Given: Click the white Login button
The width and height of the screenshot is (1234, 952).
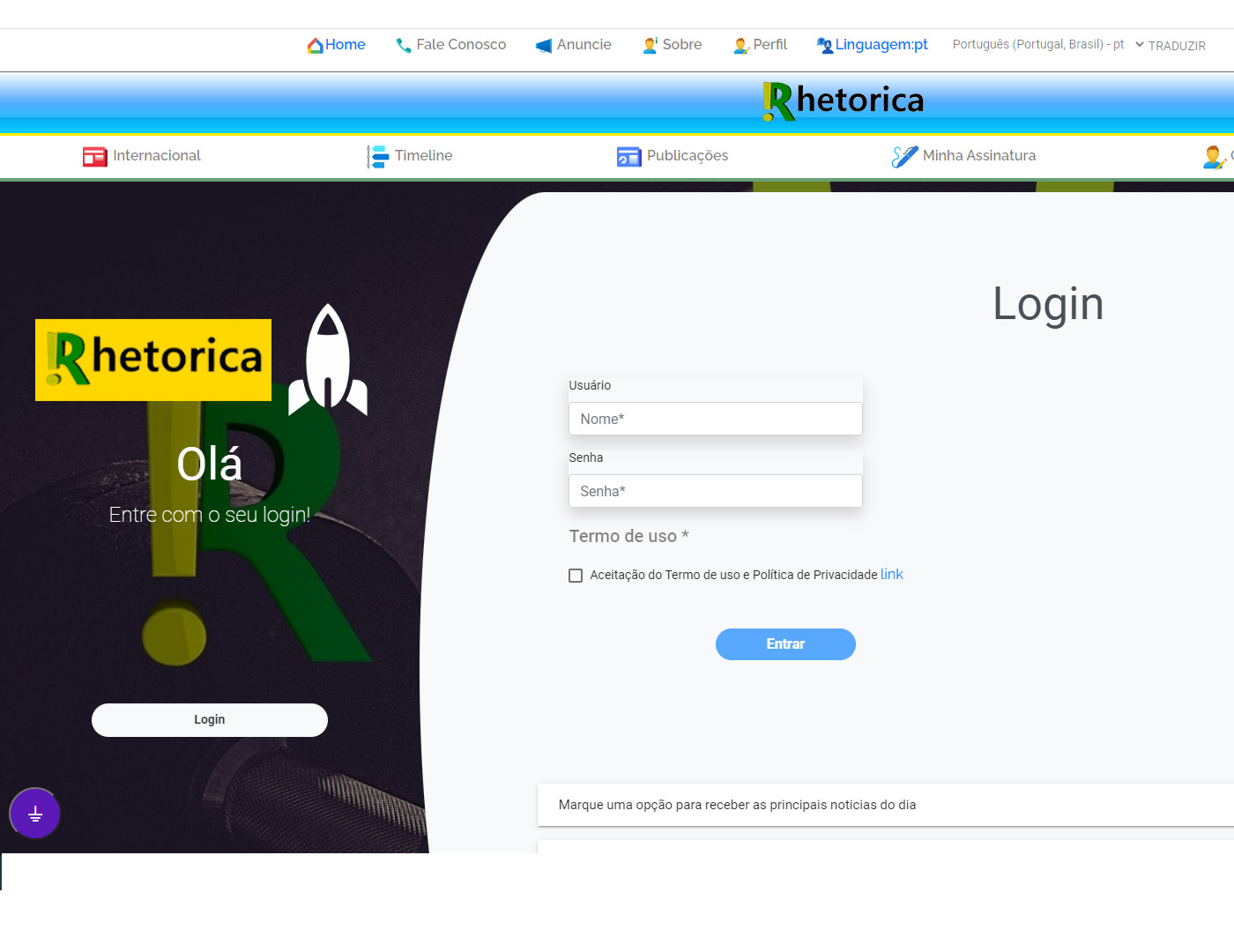Looking at the screenshot, I should click(x=210, y=720).
